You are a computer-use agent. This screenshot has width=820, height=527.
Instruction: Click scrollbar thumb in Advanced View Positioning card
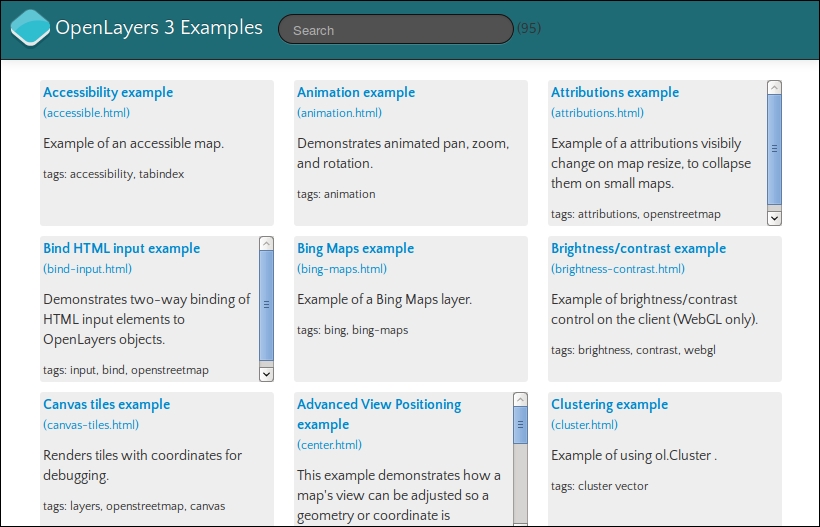click(x=520, y=425)
